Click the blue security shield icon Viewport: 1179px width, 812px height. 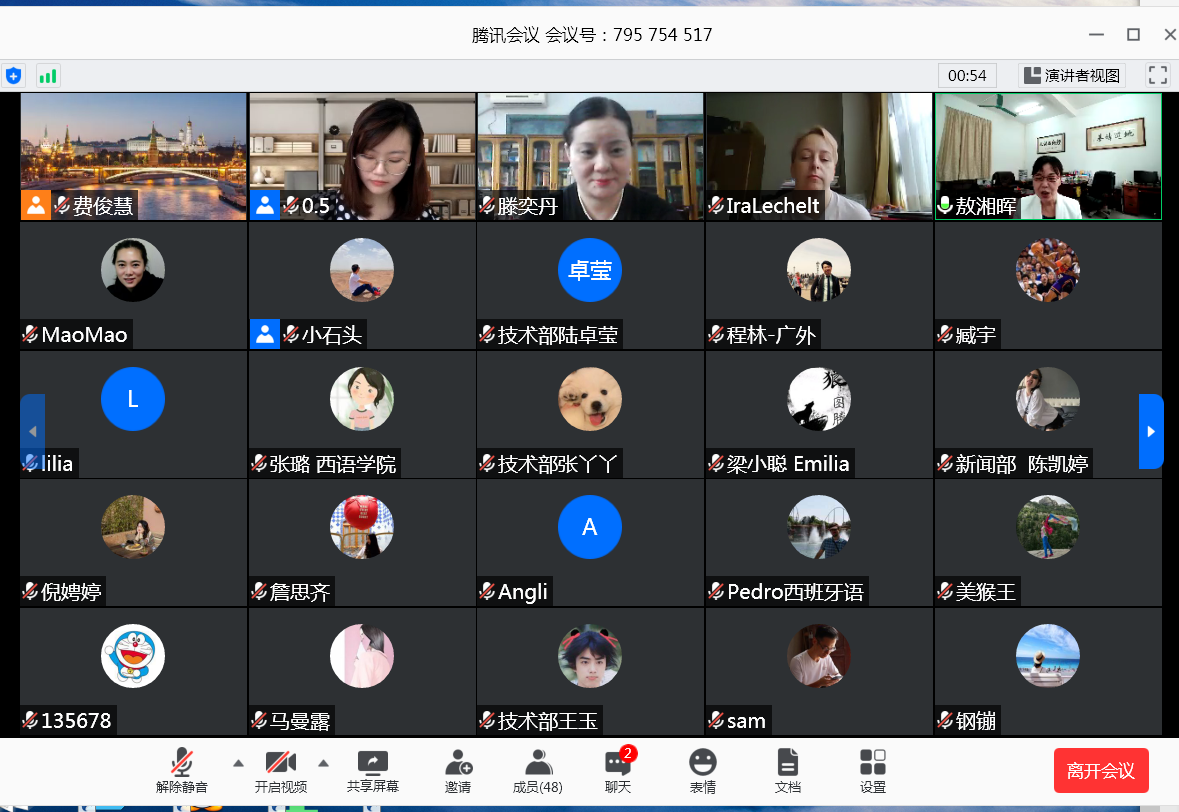[13, 75]
